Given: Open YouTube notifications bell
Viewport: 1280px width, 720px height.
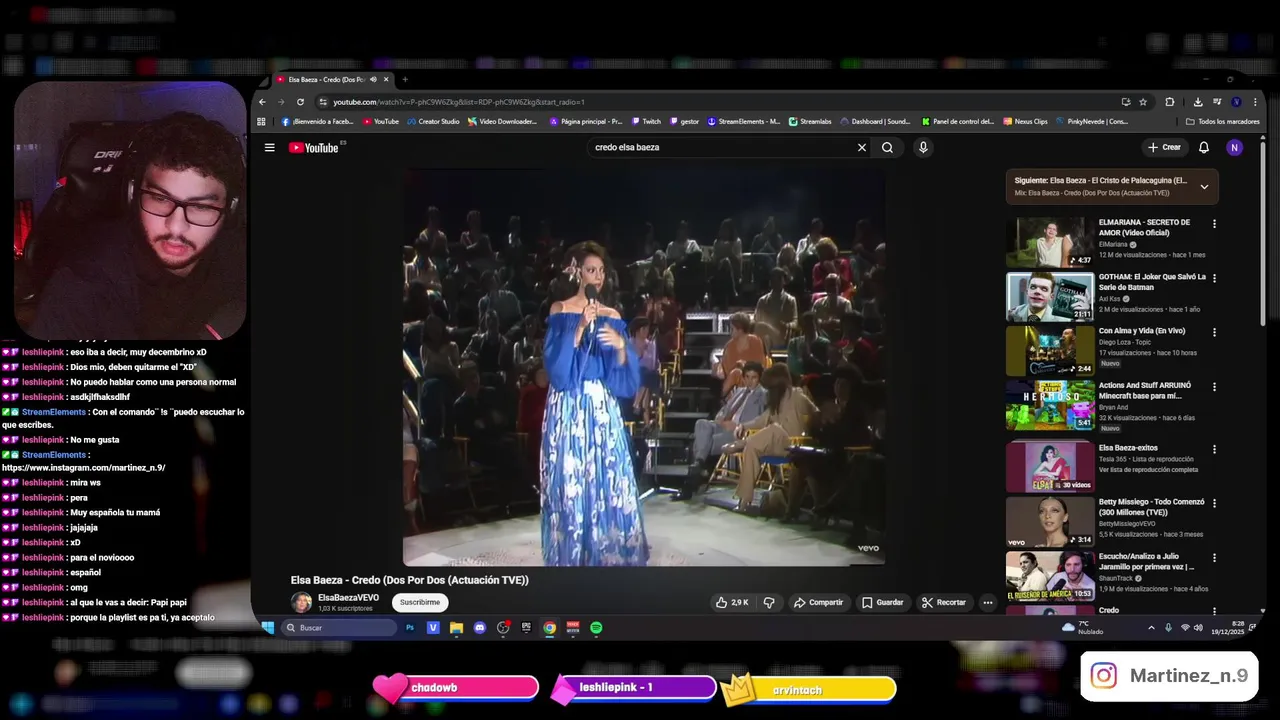Looking at the screenshot, I should tap(1204, 147).
